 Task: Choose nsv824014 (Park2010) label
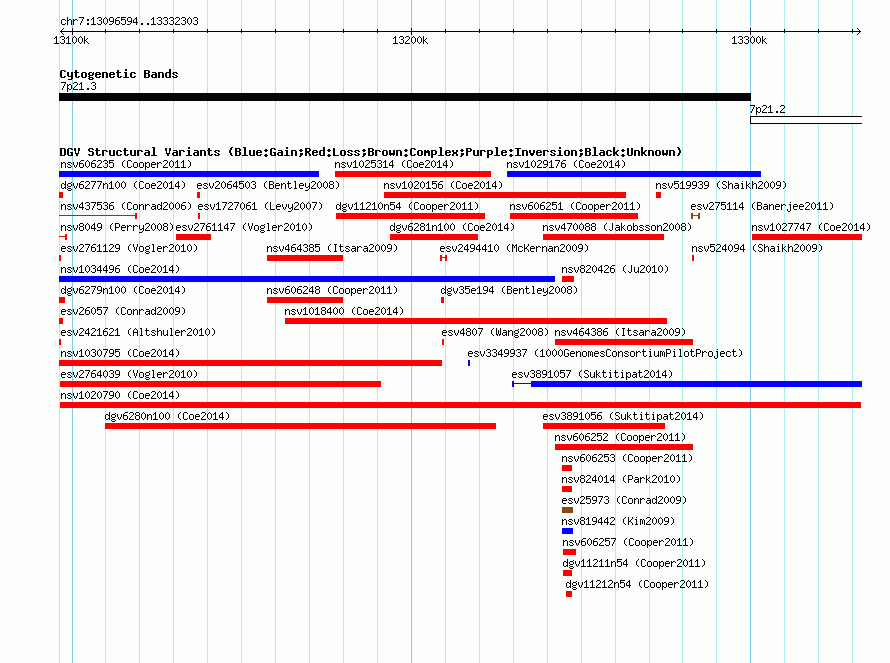click(x=621, y=479)
